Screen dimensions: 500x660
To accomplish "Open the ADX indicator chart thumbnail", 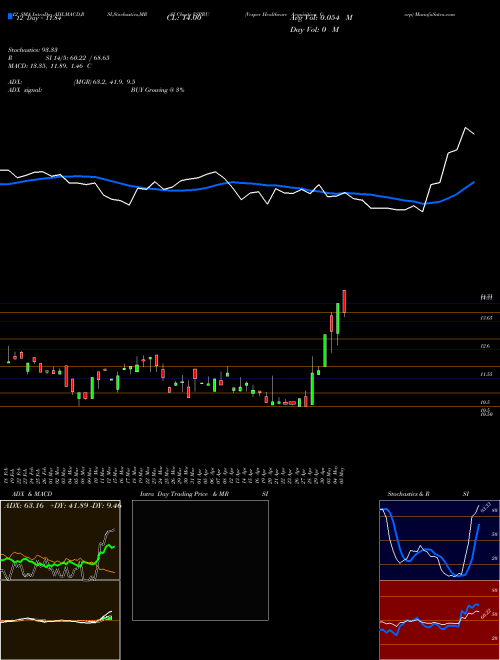I will coord(60,540).
